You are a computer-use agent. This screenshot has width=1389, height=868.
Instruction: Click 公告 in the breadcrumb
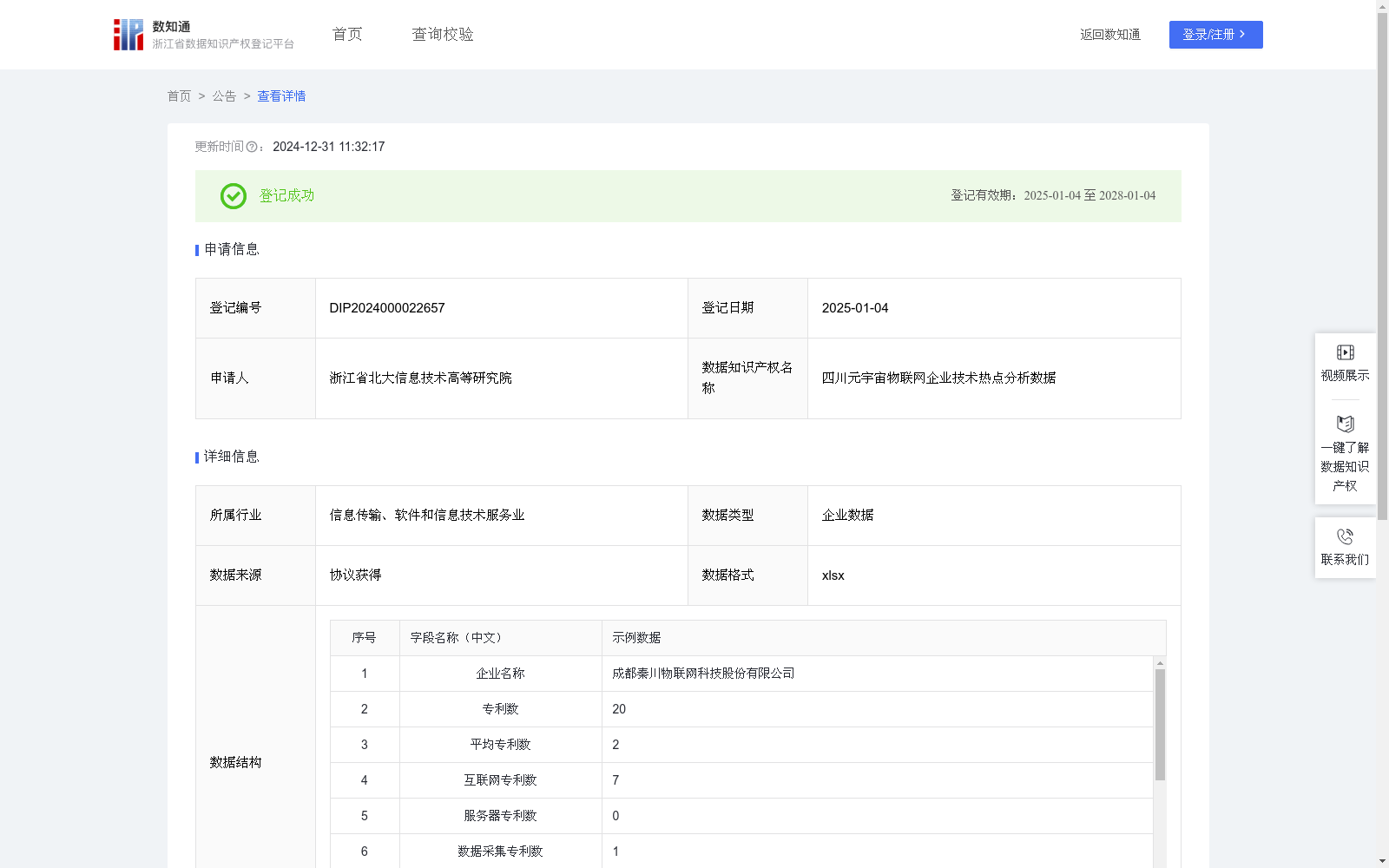tap(224, 96)
